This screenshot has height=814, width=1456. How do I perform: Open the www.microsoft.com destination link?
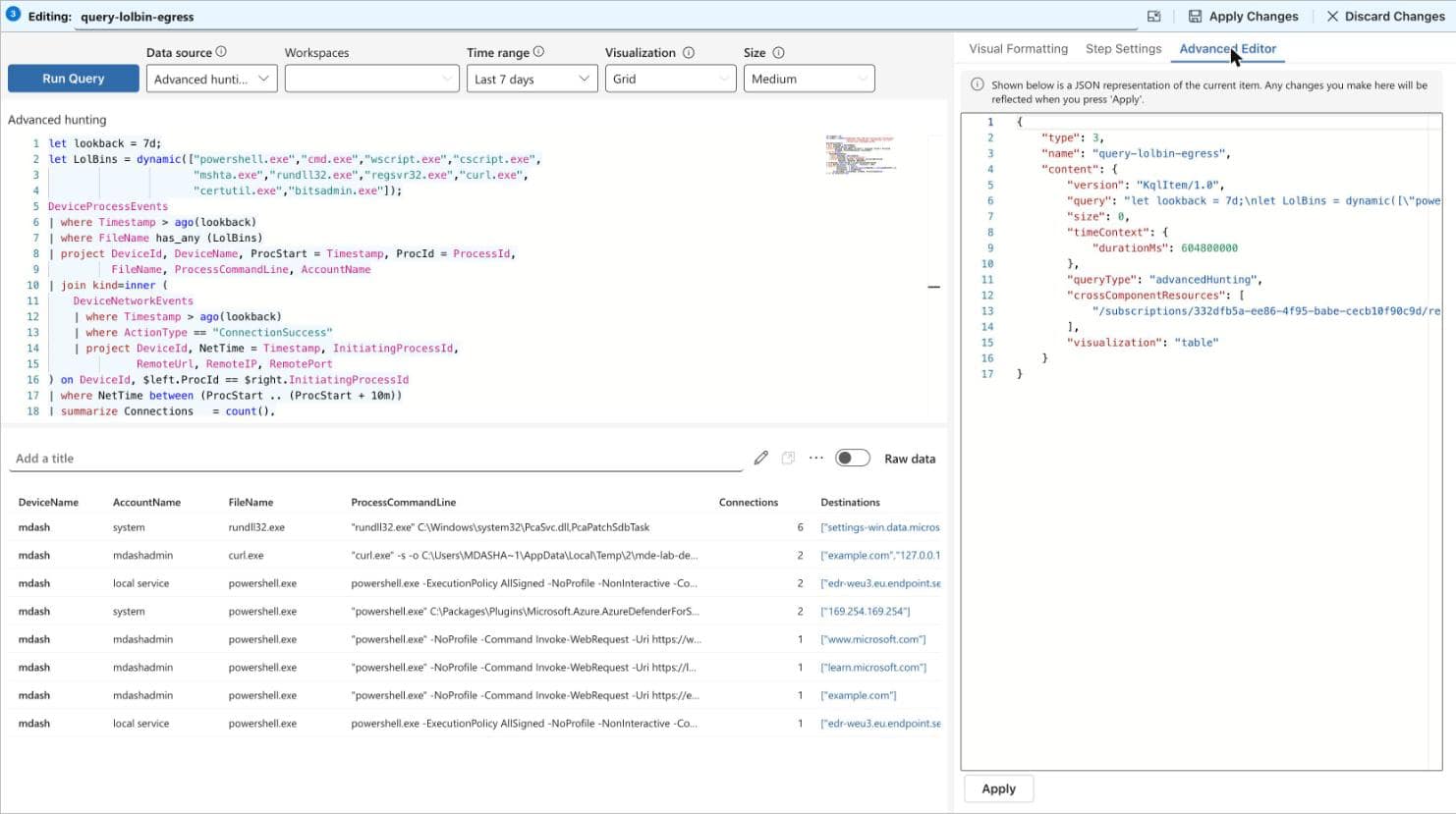(x=872, y=639)
